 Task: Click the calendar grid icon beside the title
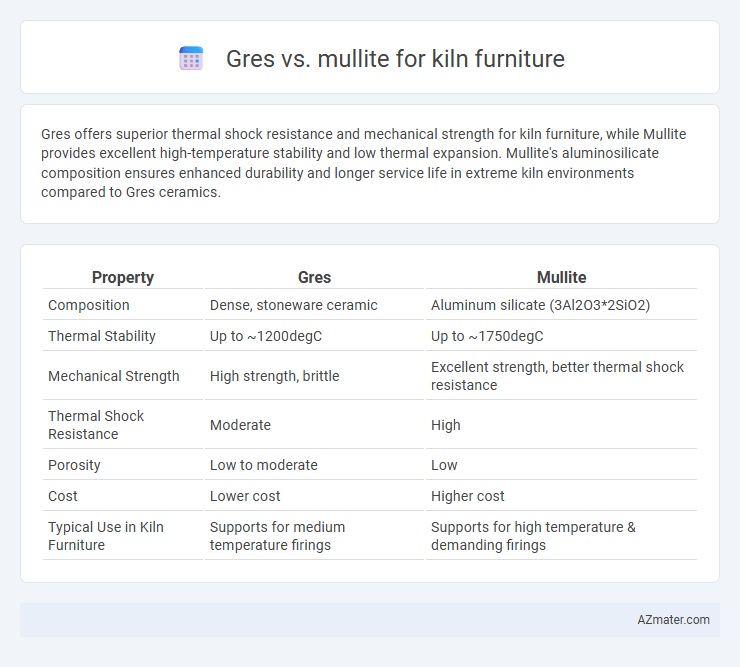191,59
